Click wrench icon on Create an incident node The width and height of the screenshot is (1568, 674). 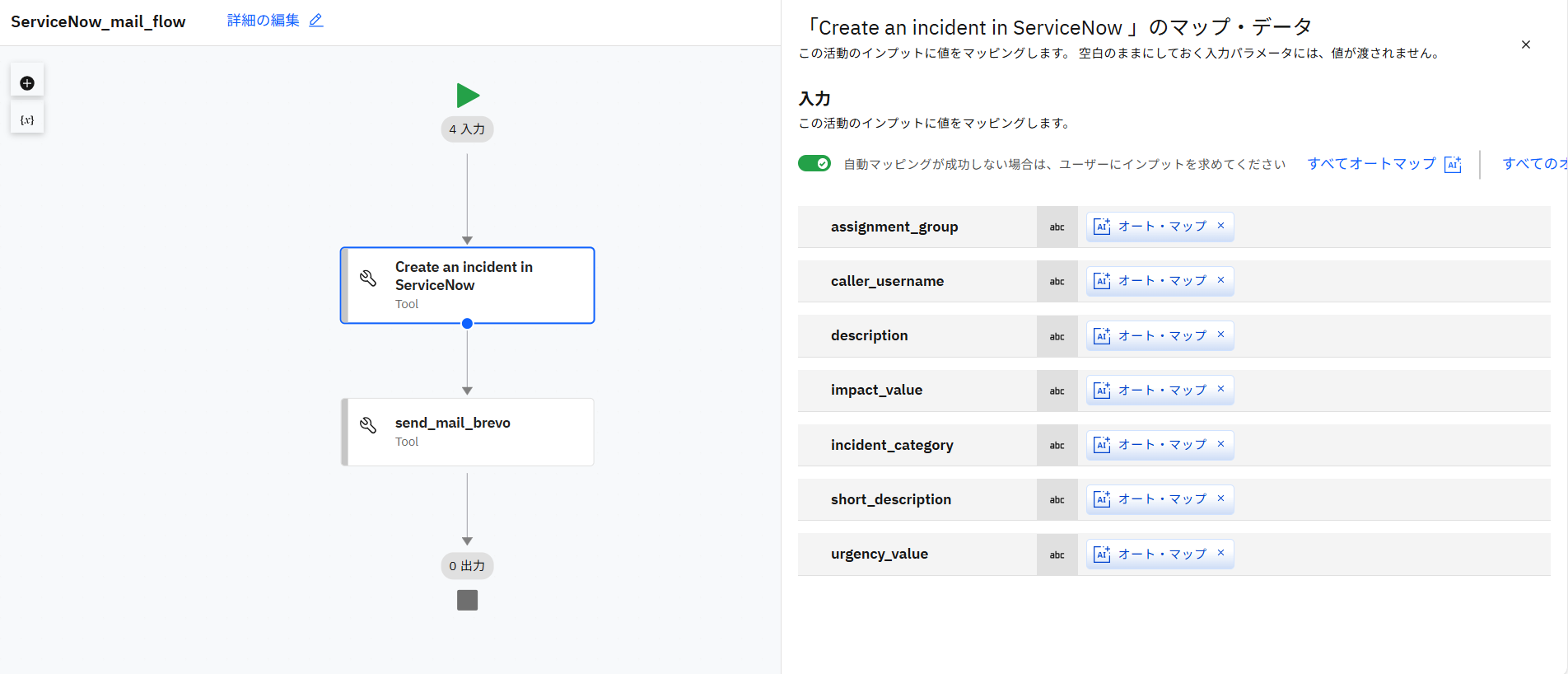[368, 278]
